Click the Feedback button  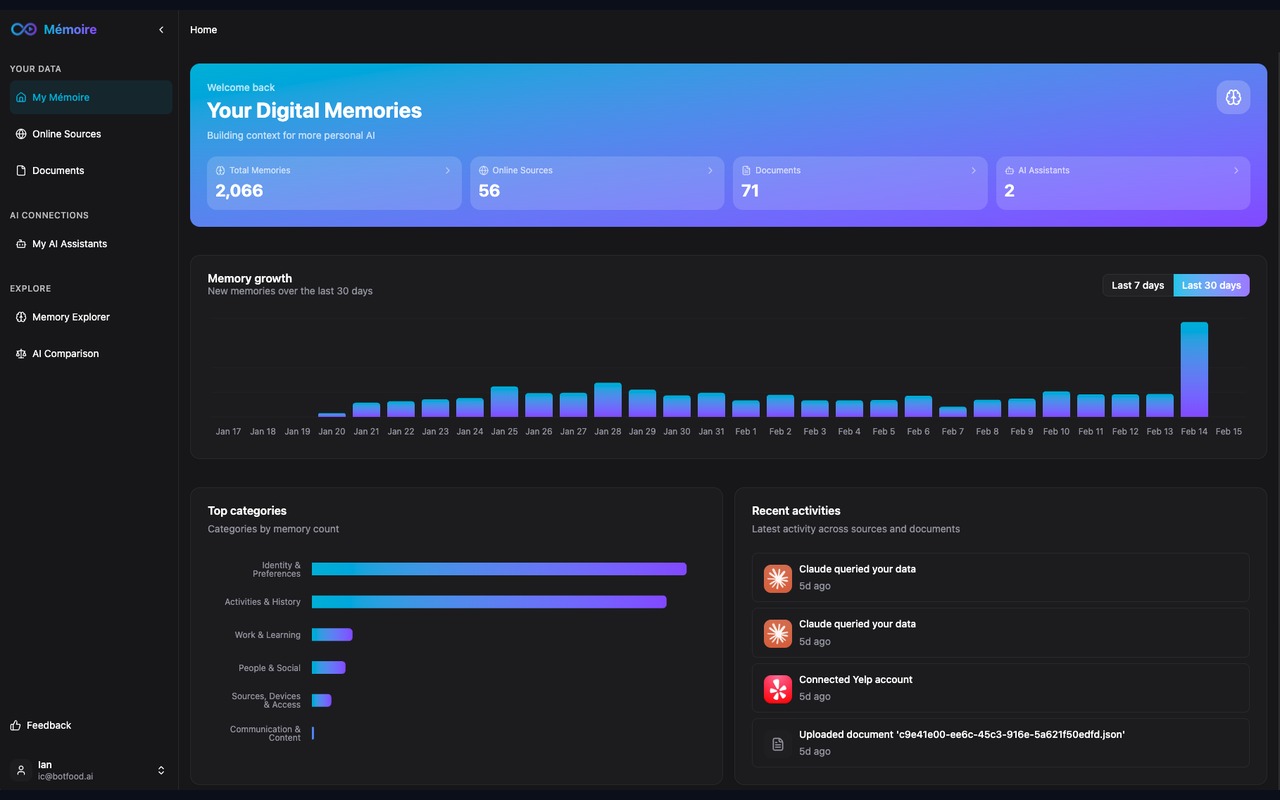tap(40, 725)
